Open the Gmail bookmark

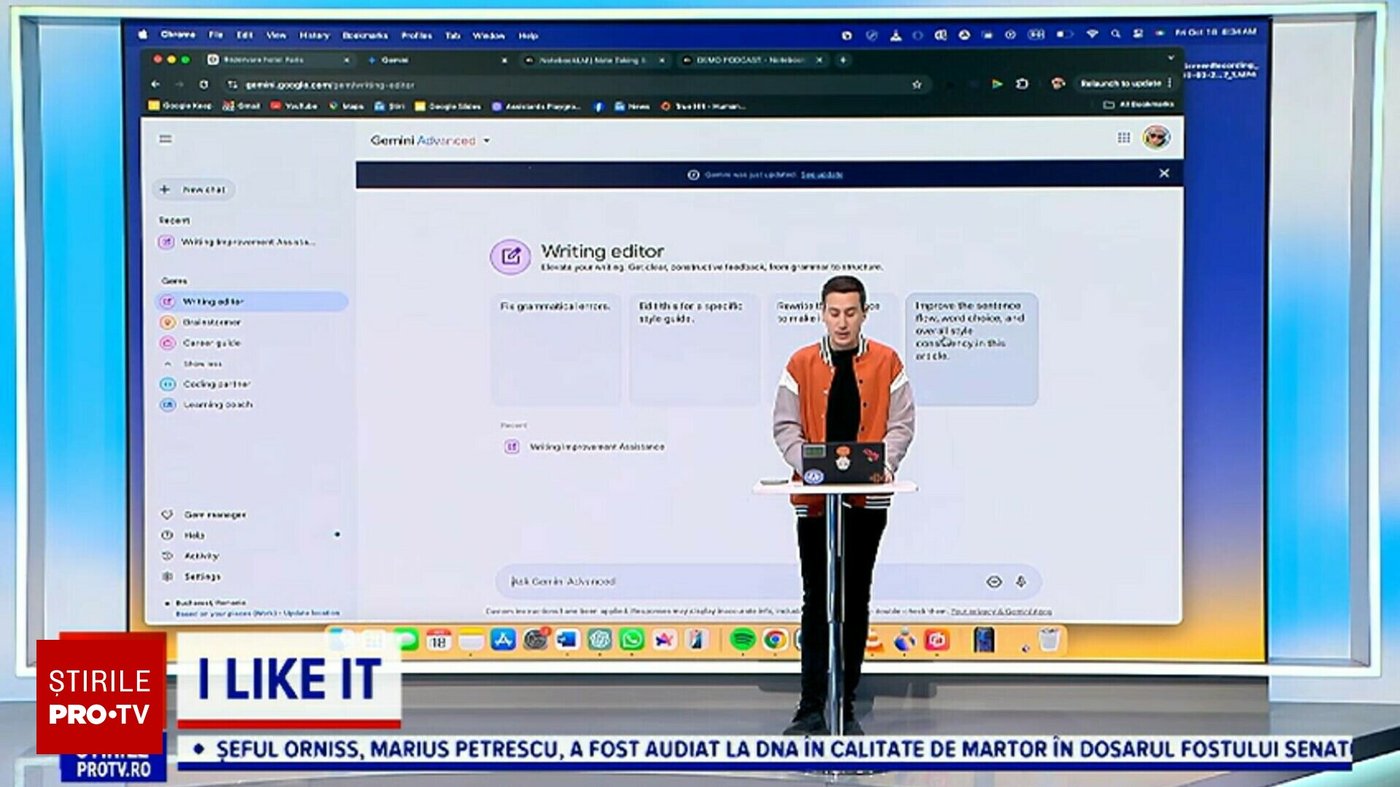[x=242, y=106]
